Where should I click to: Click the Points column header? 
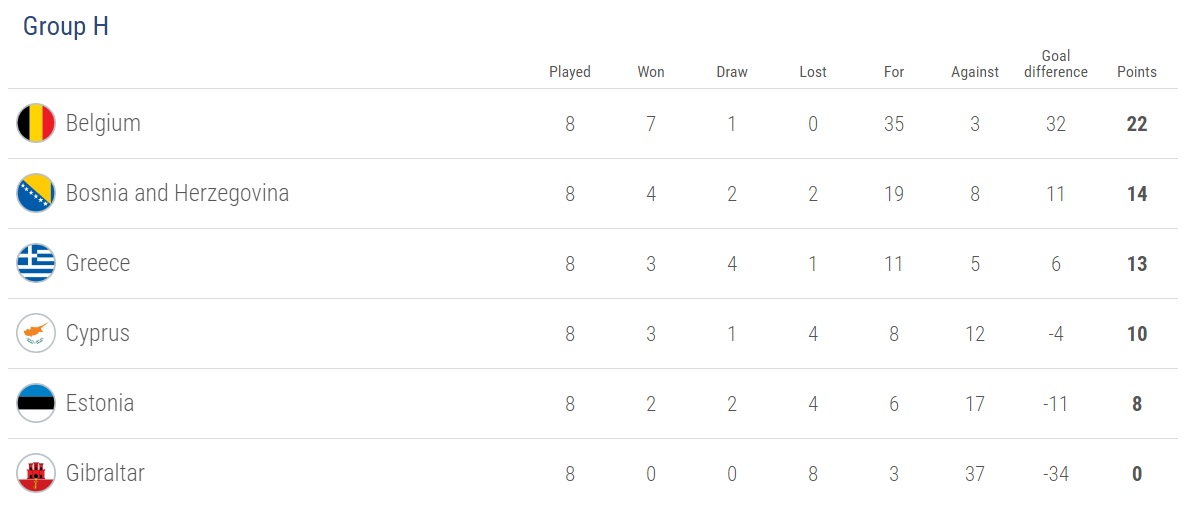1137,72
